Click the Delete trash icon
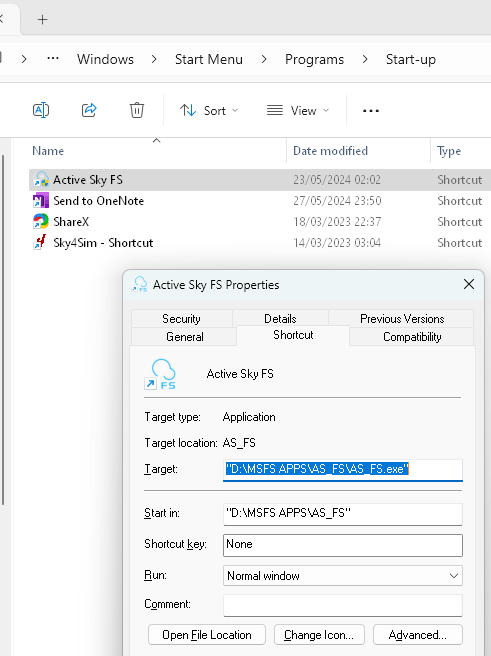This screenshot has width=491, height=656. 137,110
